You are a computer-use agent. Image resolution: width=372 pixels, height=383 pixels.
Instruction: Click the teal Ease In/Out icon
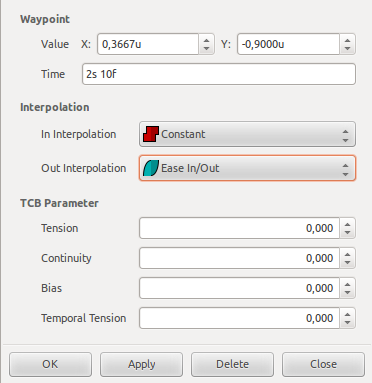pos(151,168)
